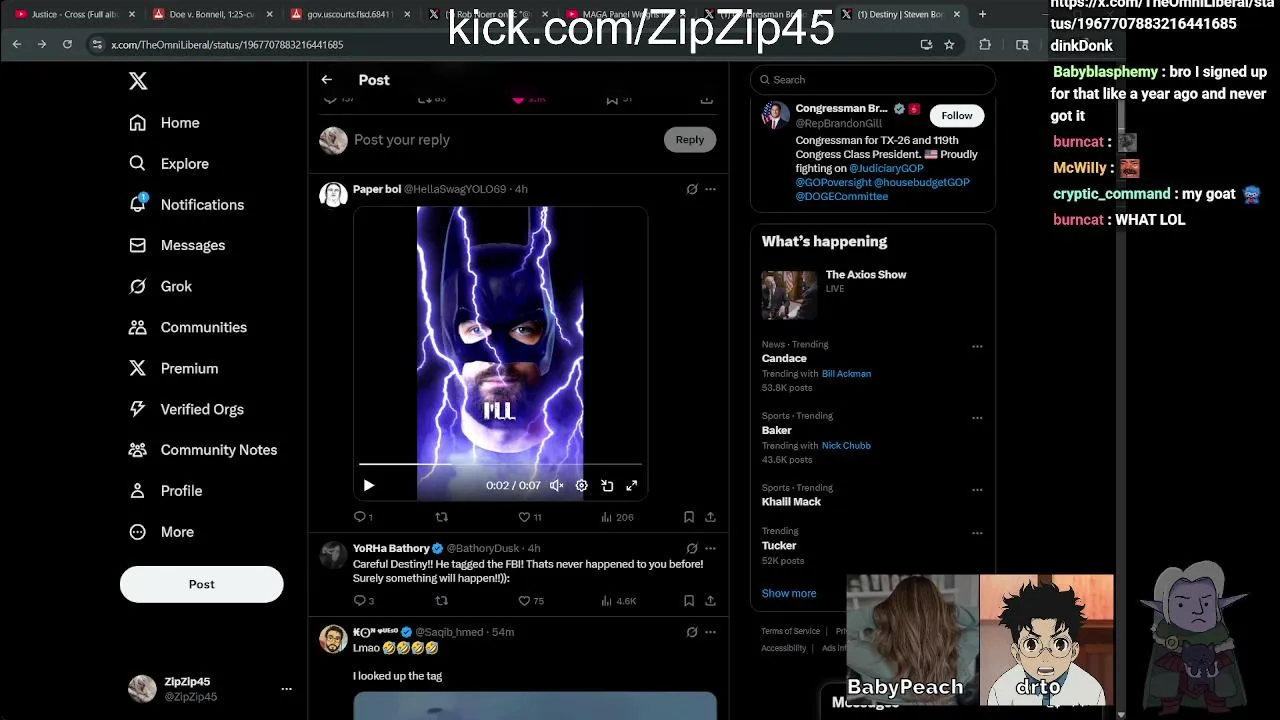
Task: Click the Profile person icon
Action: (x=138, y=491)
